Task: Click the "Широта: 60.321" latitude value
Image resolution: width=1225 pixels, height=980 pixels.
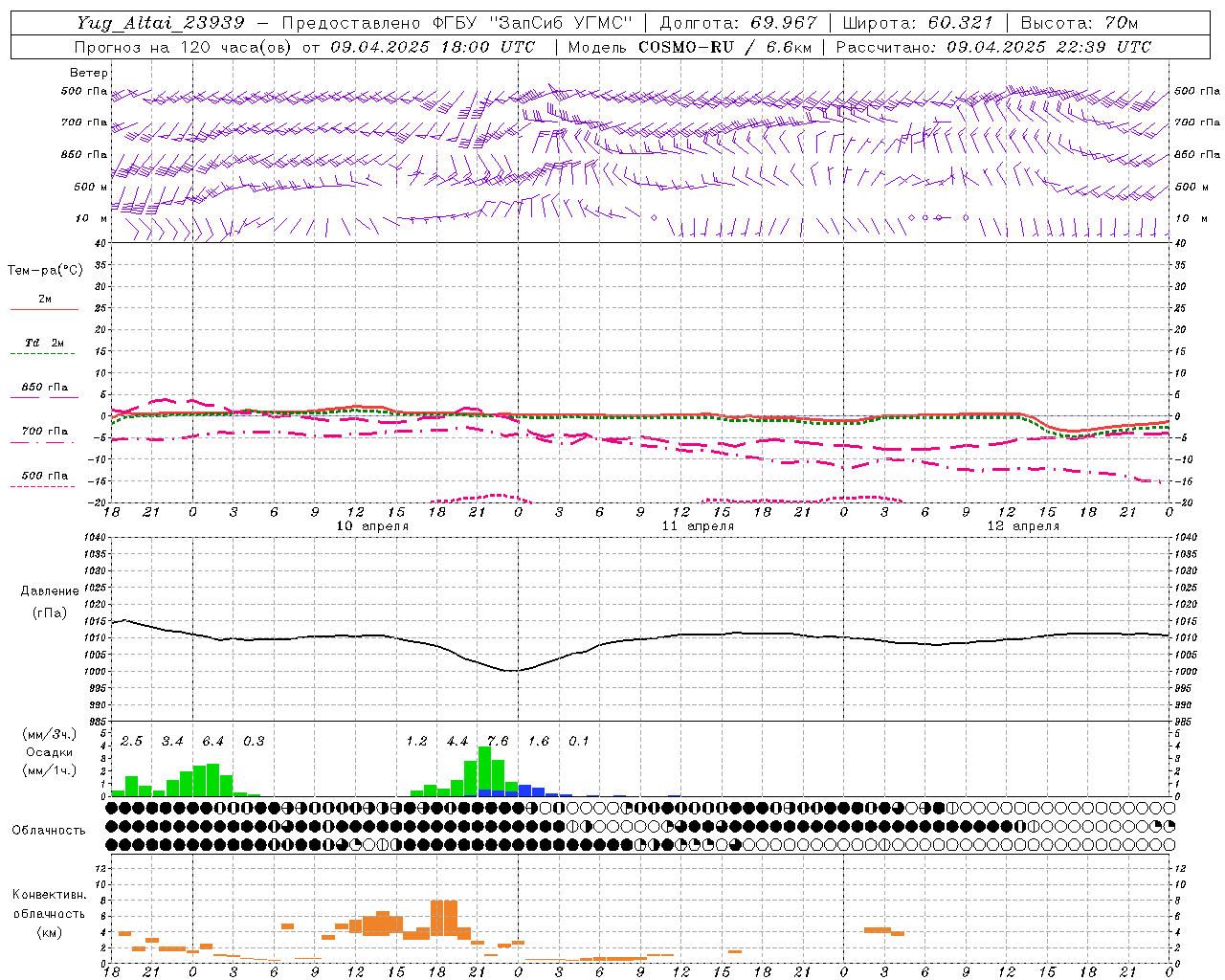Action: (x=919, y=23)
